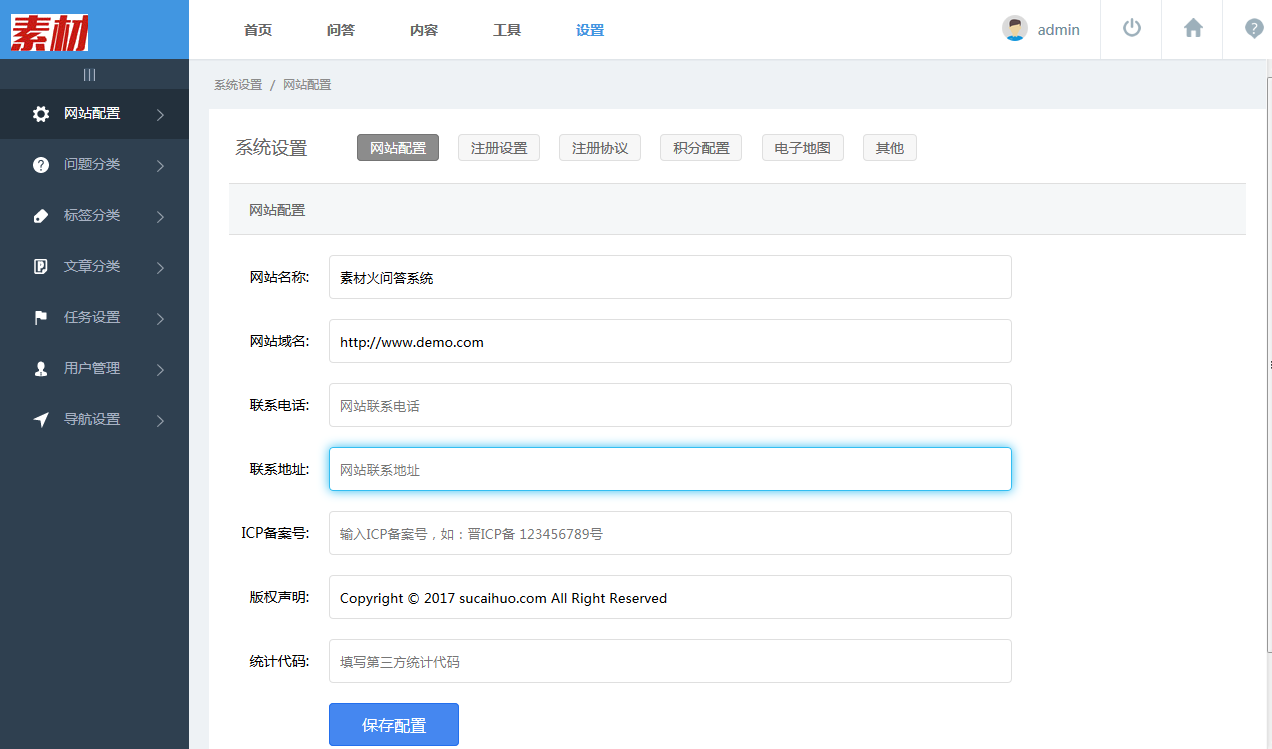Switch to the 其他 tab

coord(890,148)
